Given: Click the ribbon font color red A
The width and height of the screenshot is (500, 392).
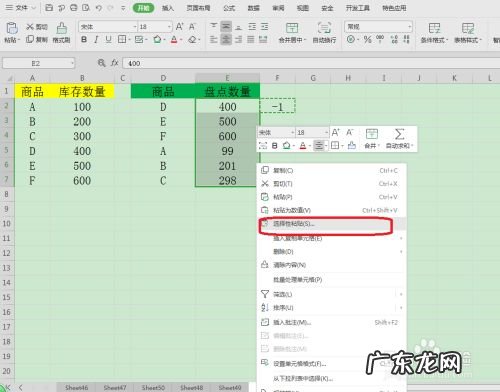Looking at the screenshot, I should coord(174,40).
